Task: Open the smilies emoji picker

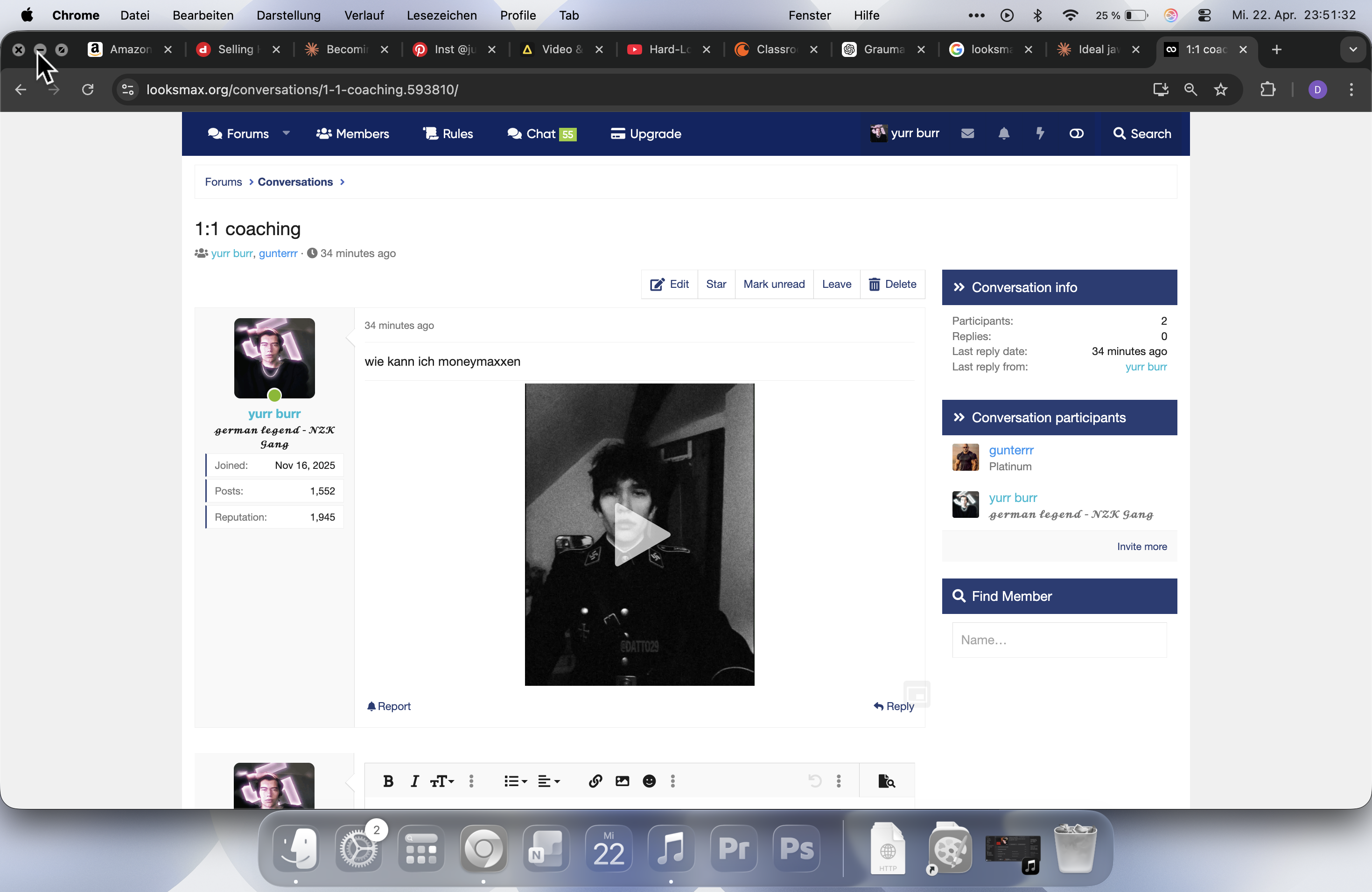Action: coord(649,781)
